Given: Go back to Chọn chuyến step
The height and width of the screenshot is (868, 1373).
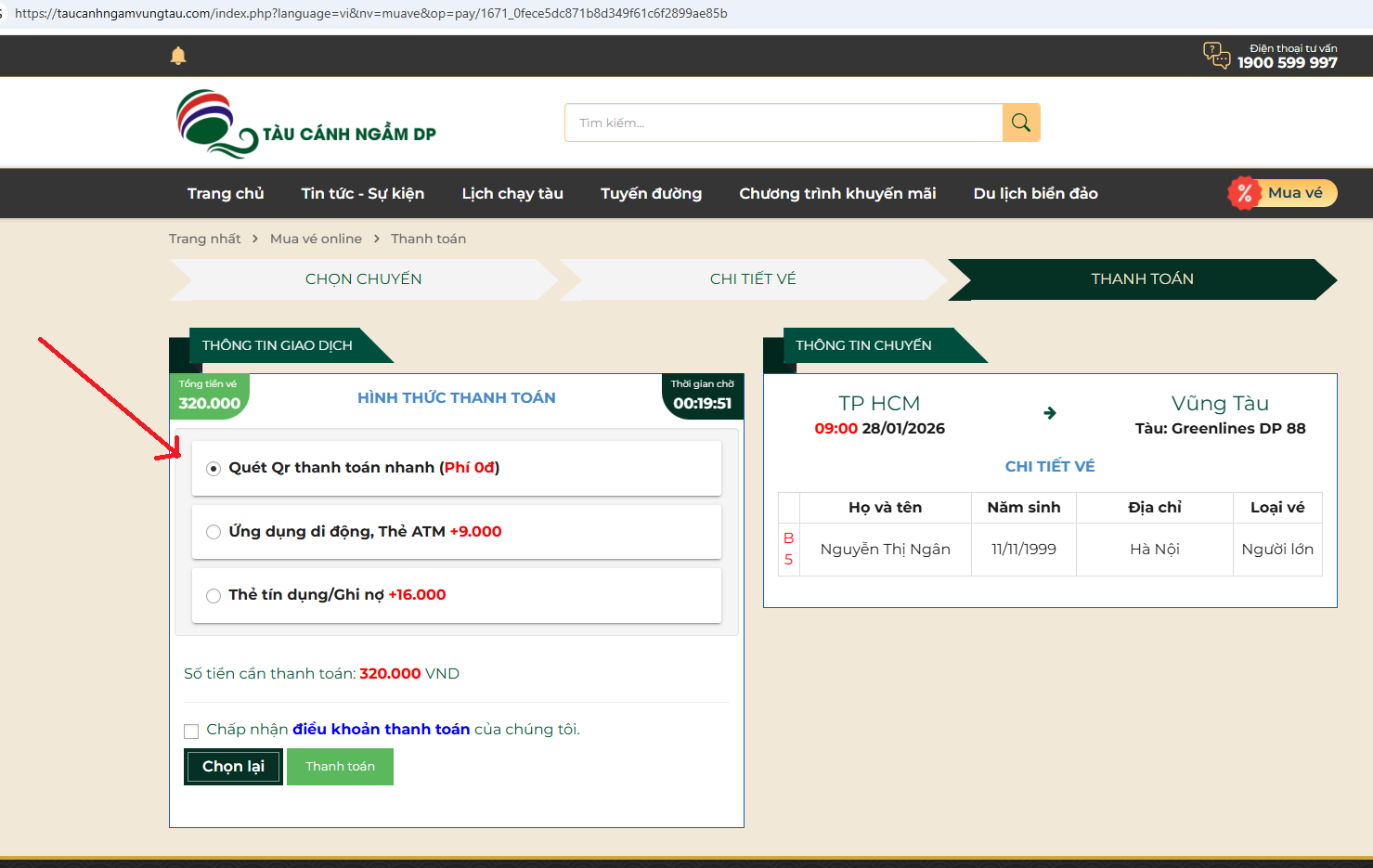Looking at the screenshot, I should coord(363,279).
